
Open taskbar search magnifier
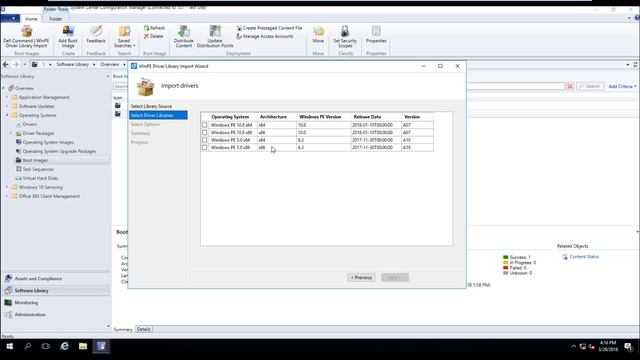point(27,347)
